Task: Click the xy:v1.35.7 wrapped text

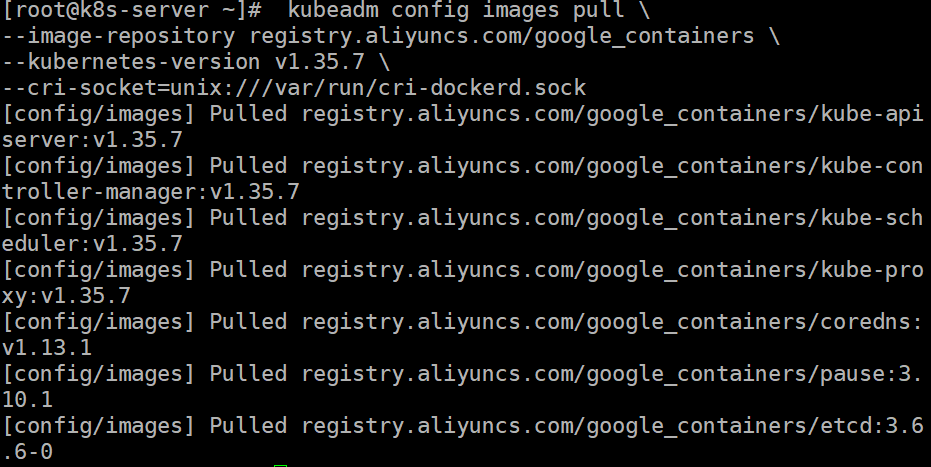Action: click(66, 296)
